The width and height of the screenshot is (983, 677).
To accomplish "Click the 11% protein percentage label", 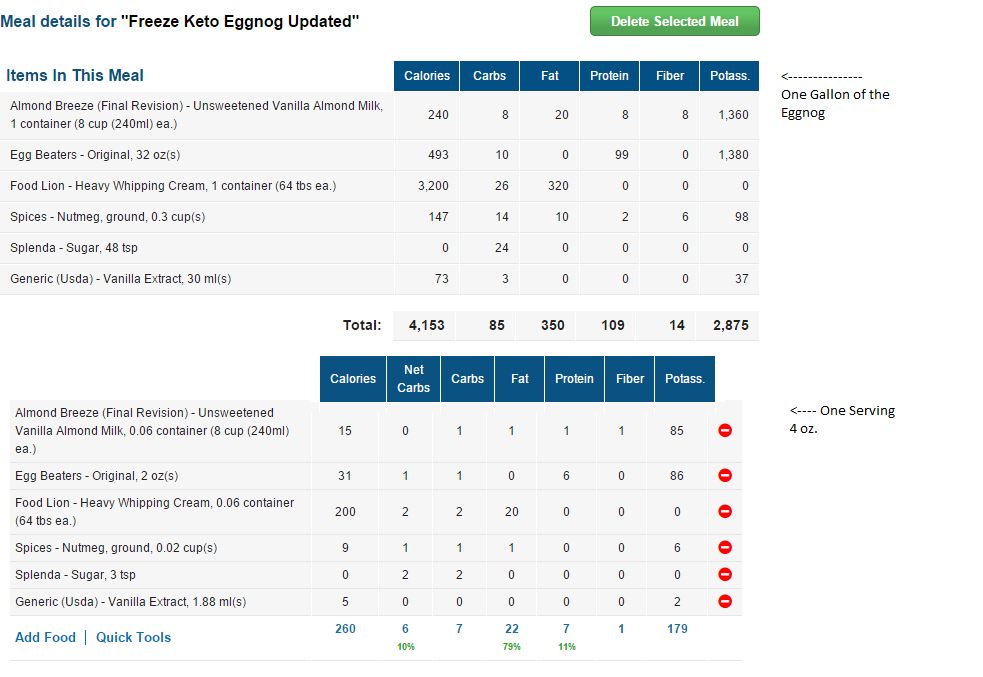I will (x=567, y=646).
